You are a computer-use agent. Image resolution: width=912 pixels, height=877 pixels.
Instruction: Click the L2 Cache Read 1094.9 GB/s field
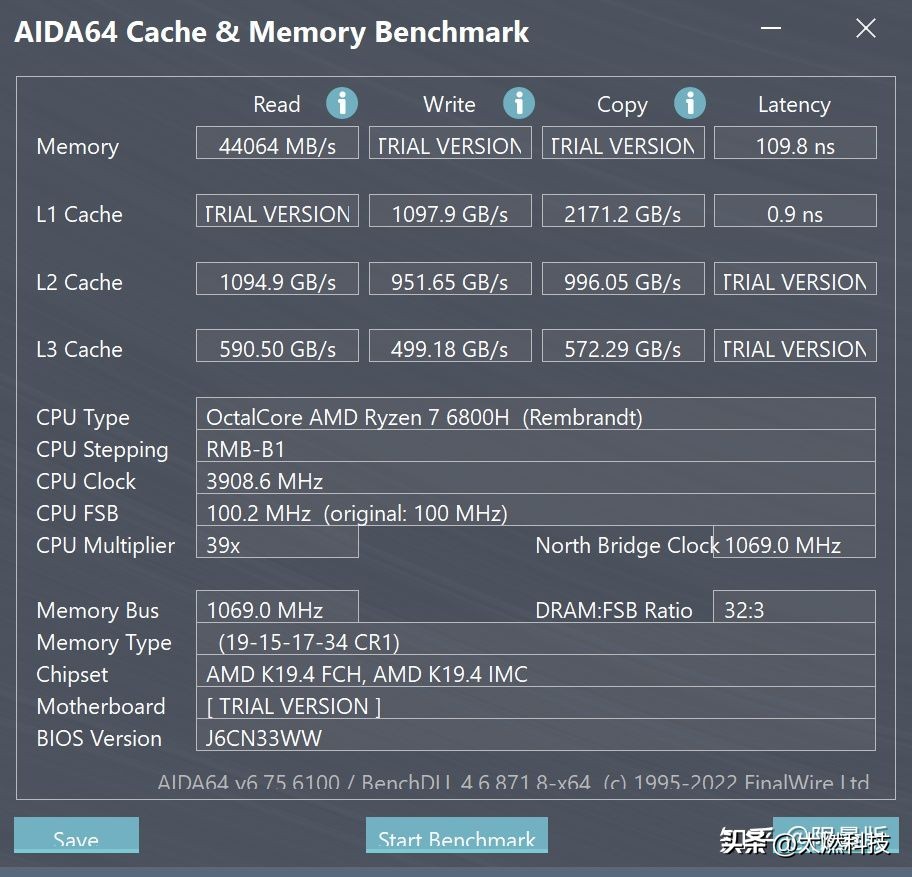[x=277, y=280]
